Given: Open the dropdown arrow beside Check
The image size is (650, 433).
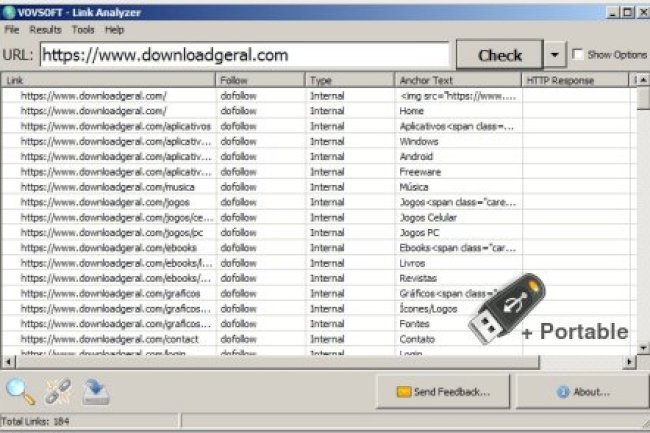Looking at the screenshot, I should (555, 55).
